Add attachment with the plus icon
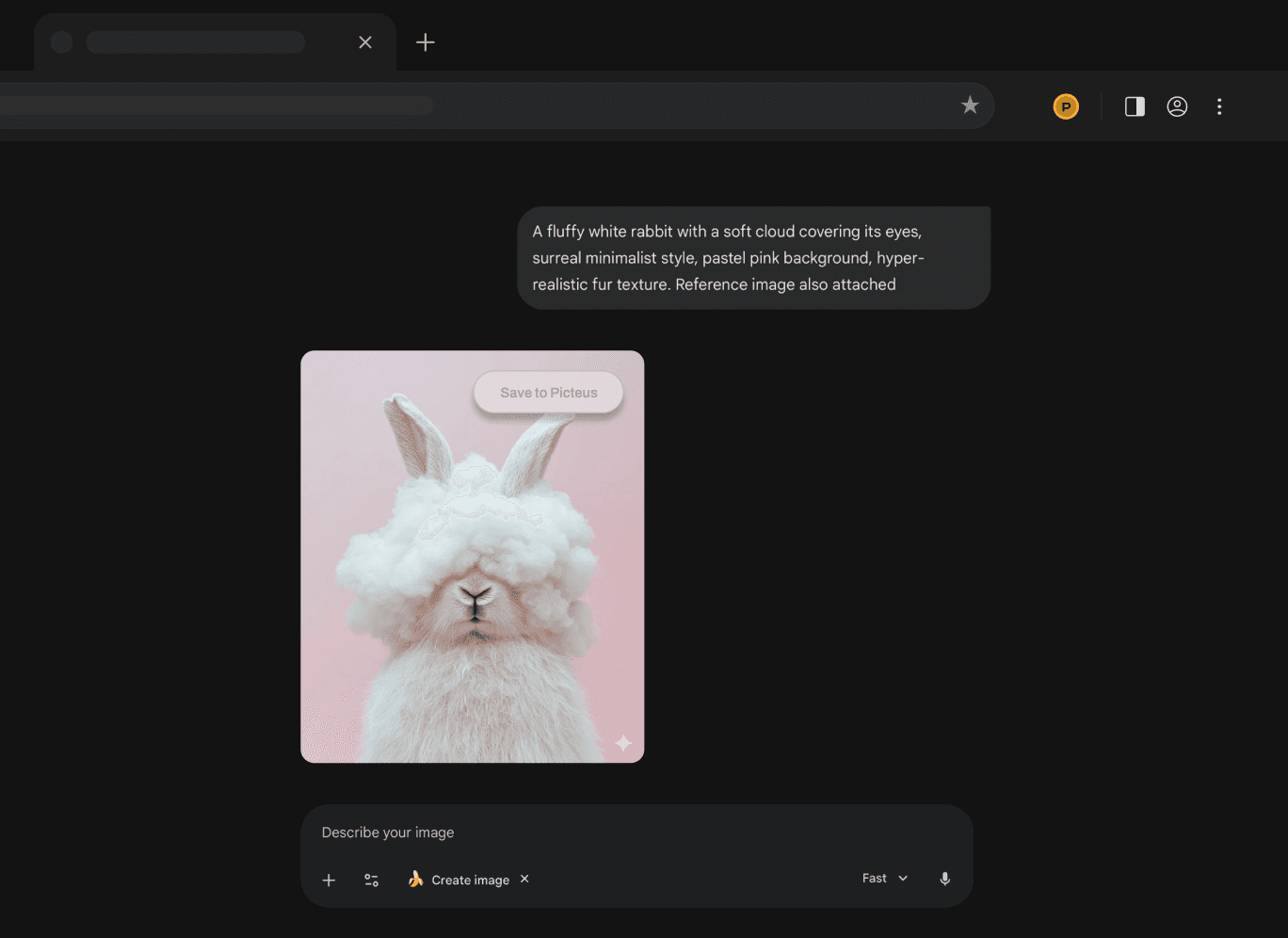 click(x=329, y=881)
